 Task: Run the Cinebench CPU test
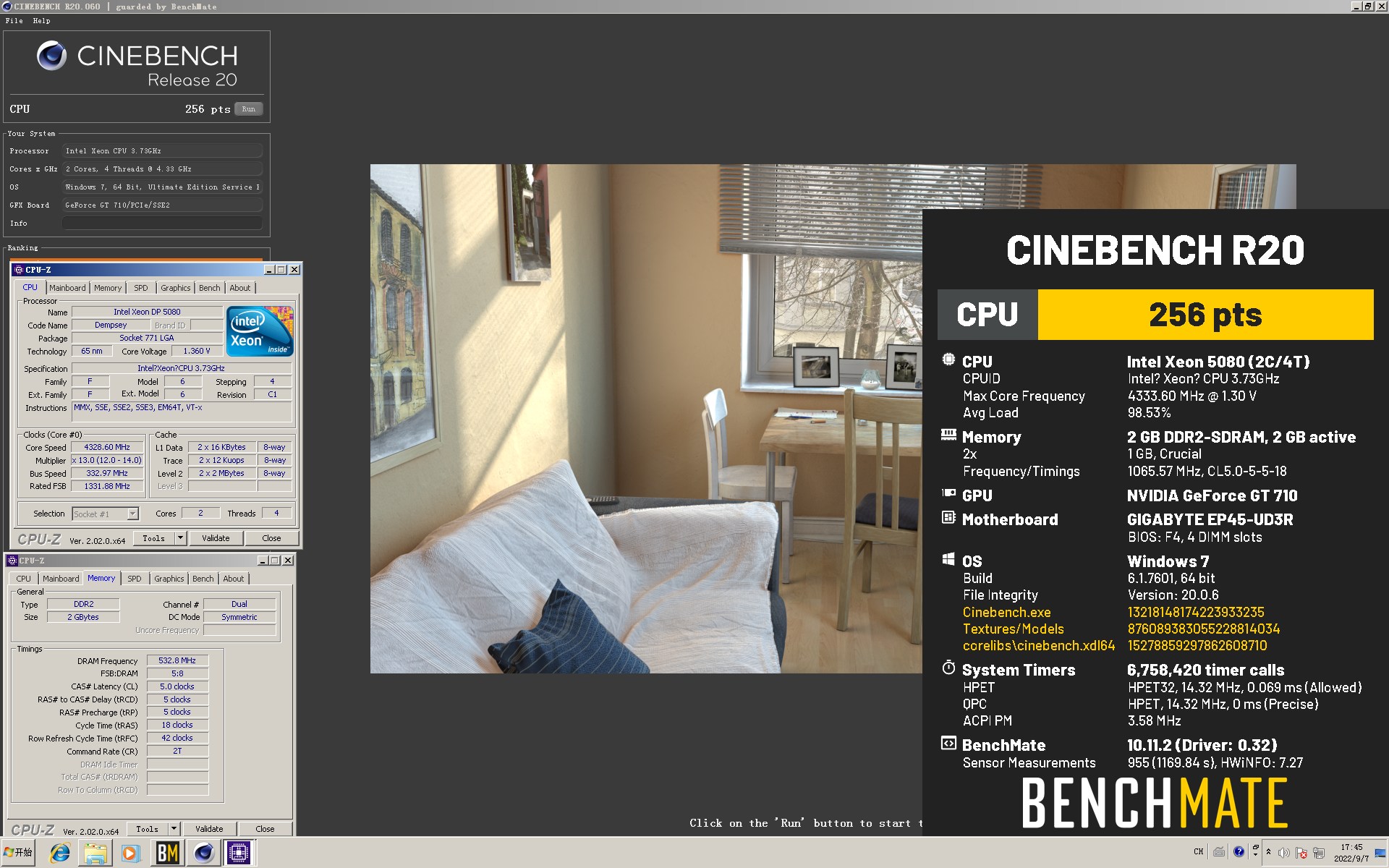(248, 109)
